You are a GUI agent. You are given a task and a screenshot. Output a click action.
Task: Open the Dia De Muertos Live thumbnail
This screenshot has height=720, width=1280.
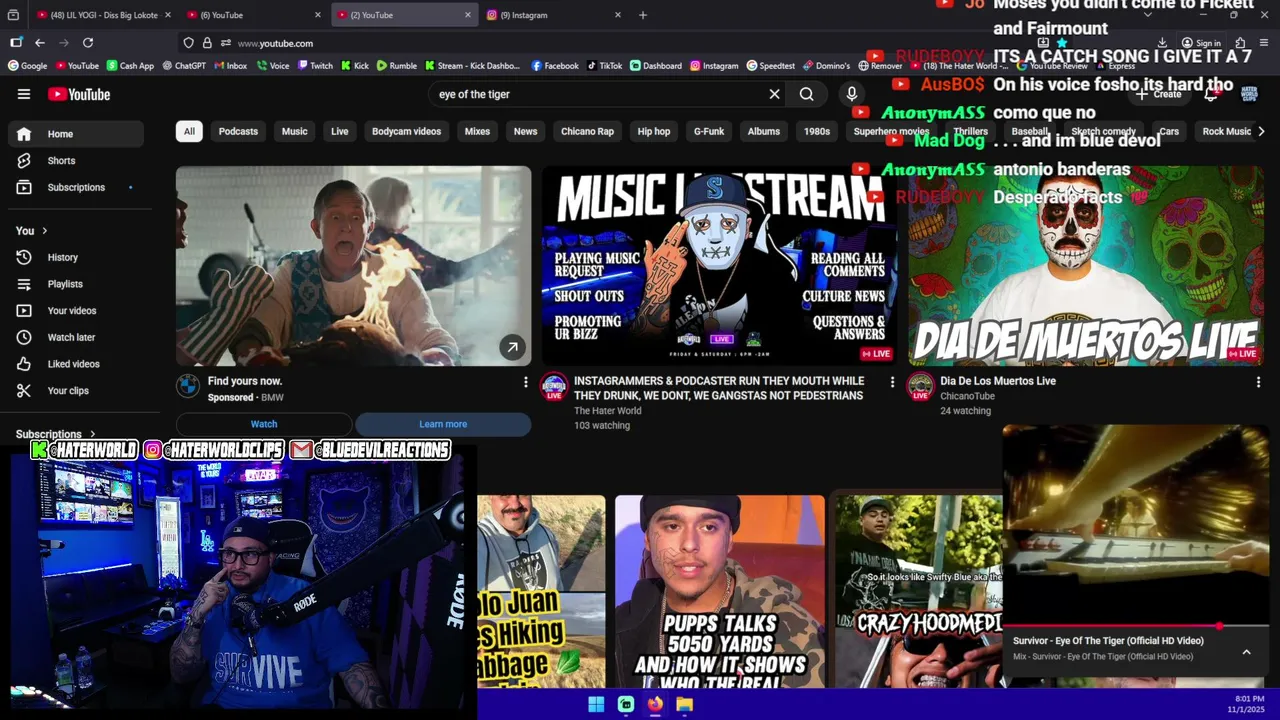click(x=1085, y=266)
